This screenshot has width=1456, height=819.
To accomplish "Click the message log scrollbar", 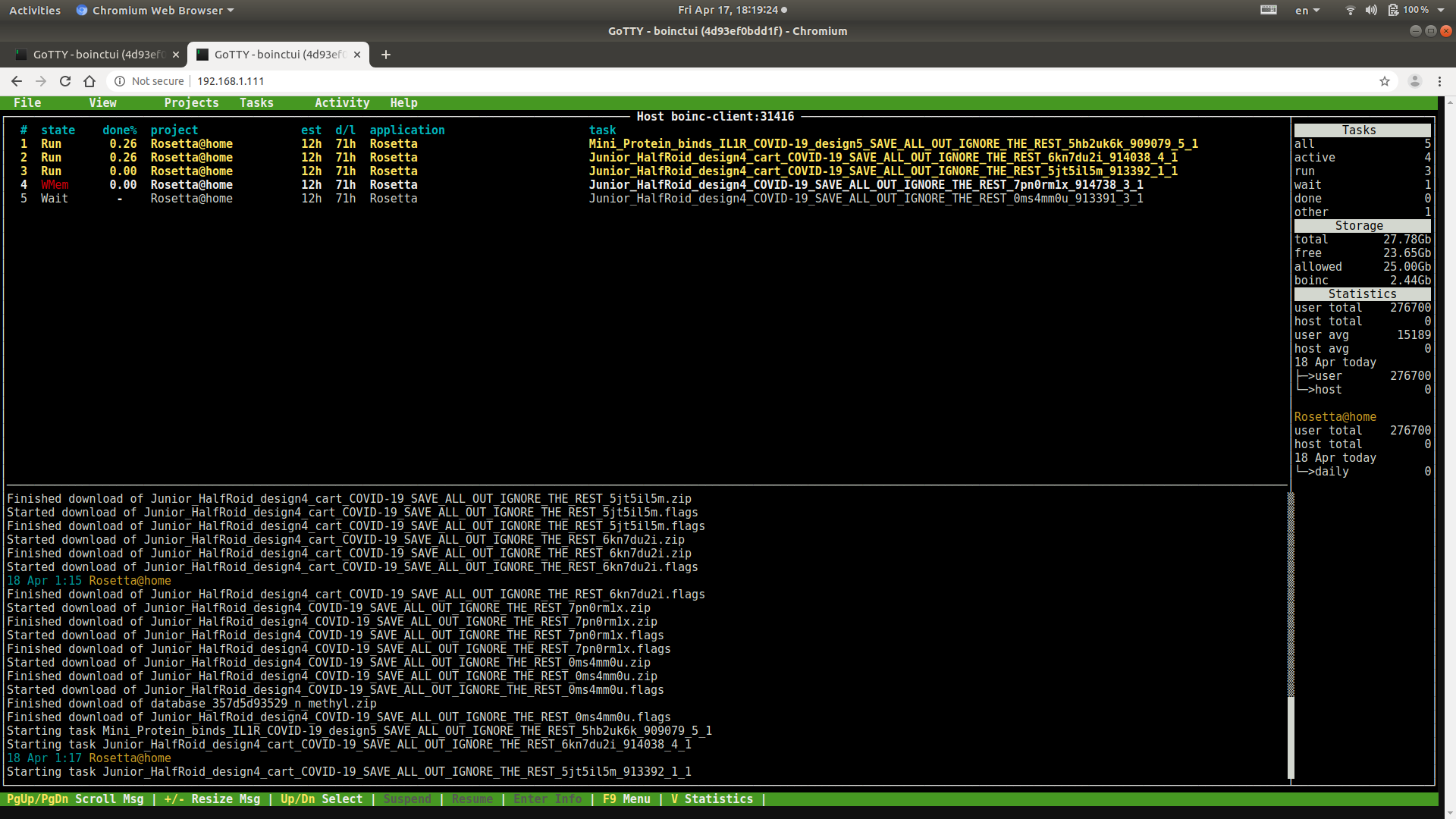I will tap(1291, 635).
